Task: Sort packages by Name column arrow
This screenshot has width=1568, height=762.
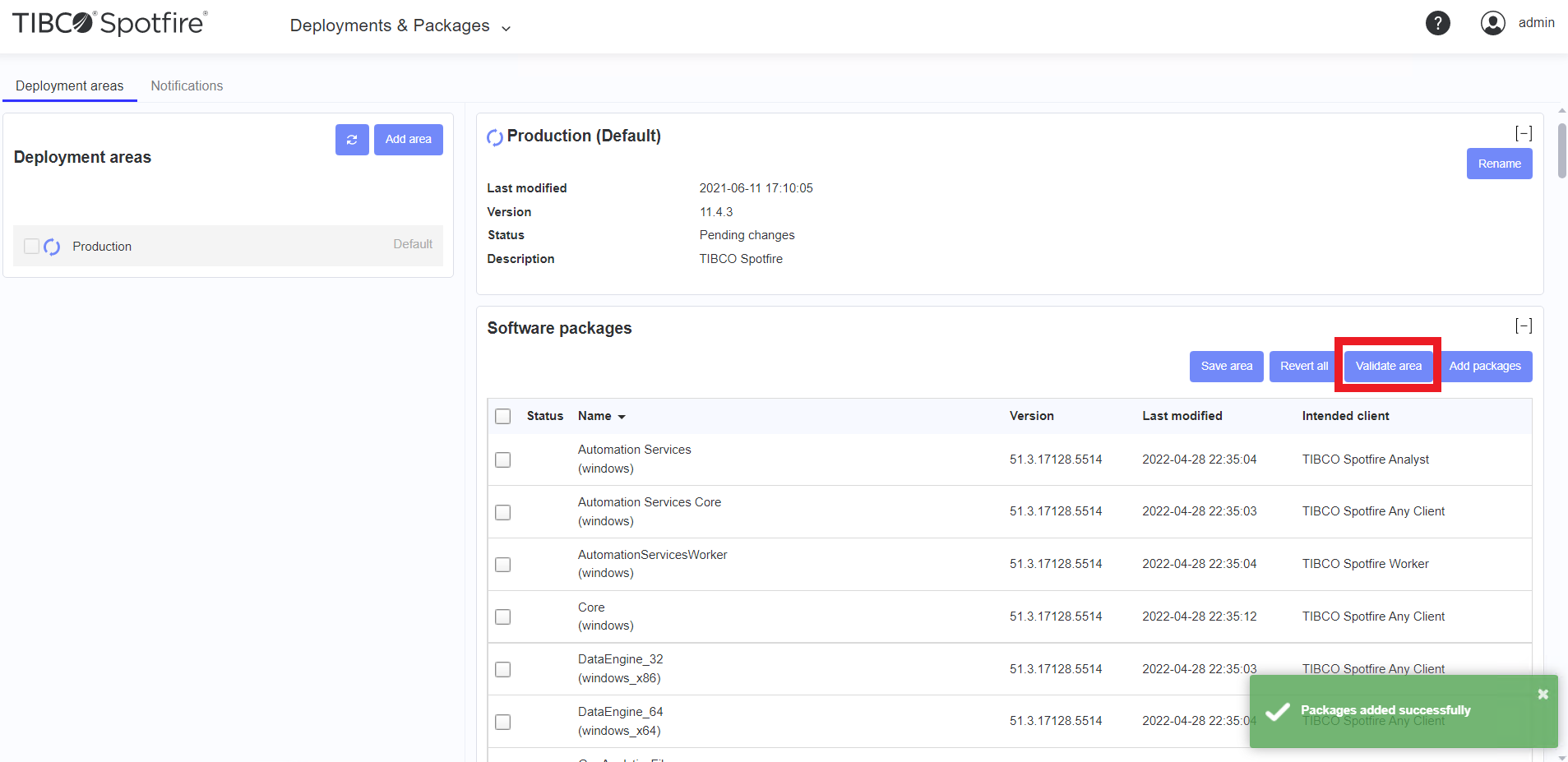Action: [622, 417]
